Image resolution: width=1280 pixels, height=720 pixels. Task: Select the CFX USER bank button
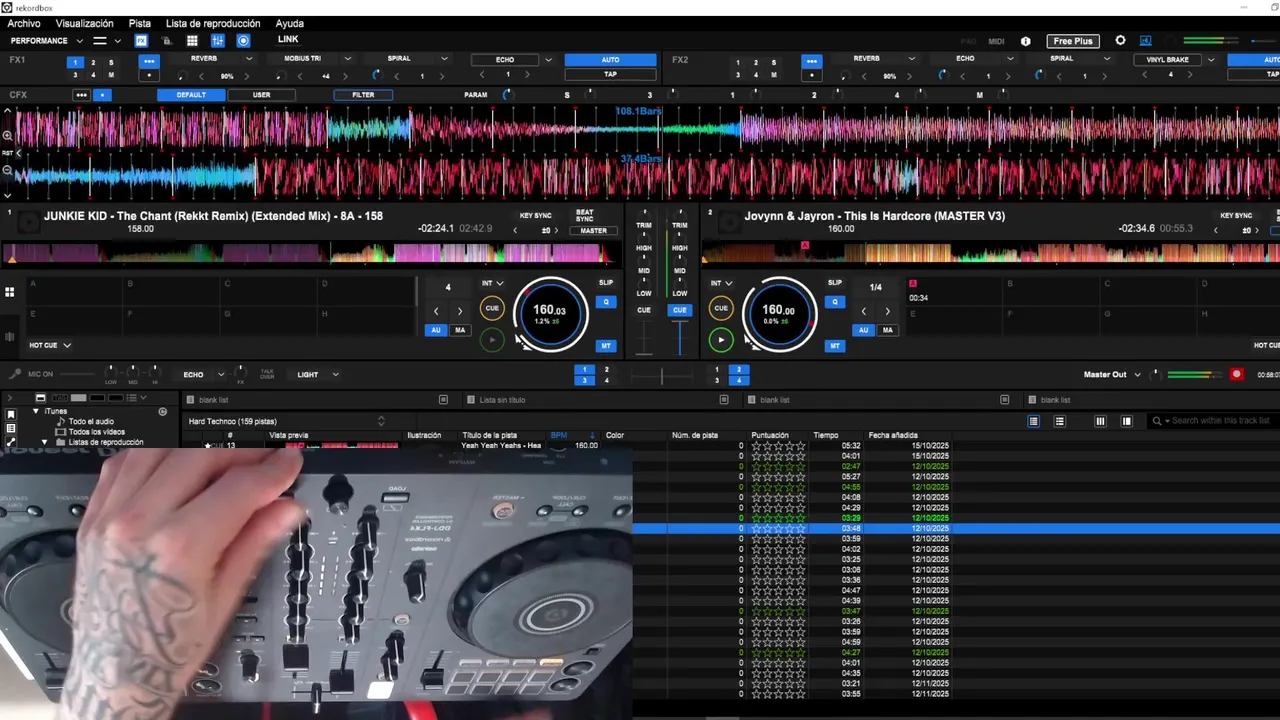pos(261,95)
